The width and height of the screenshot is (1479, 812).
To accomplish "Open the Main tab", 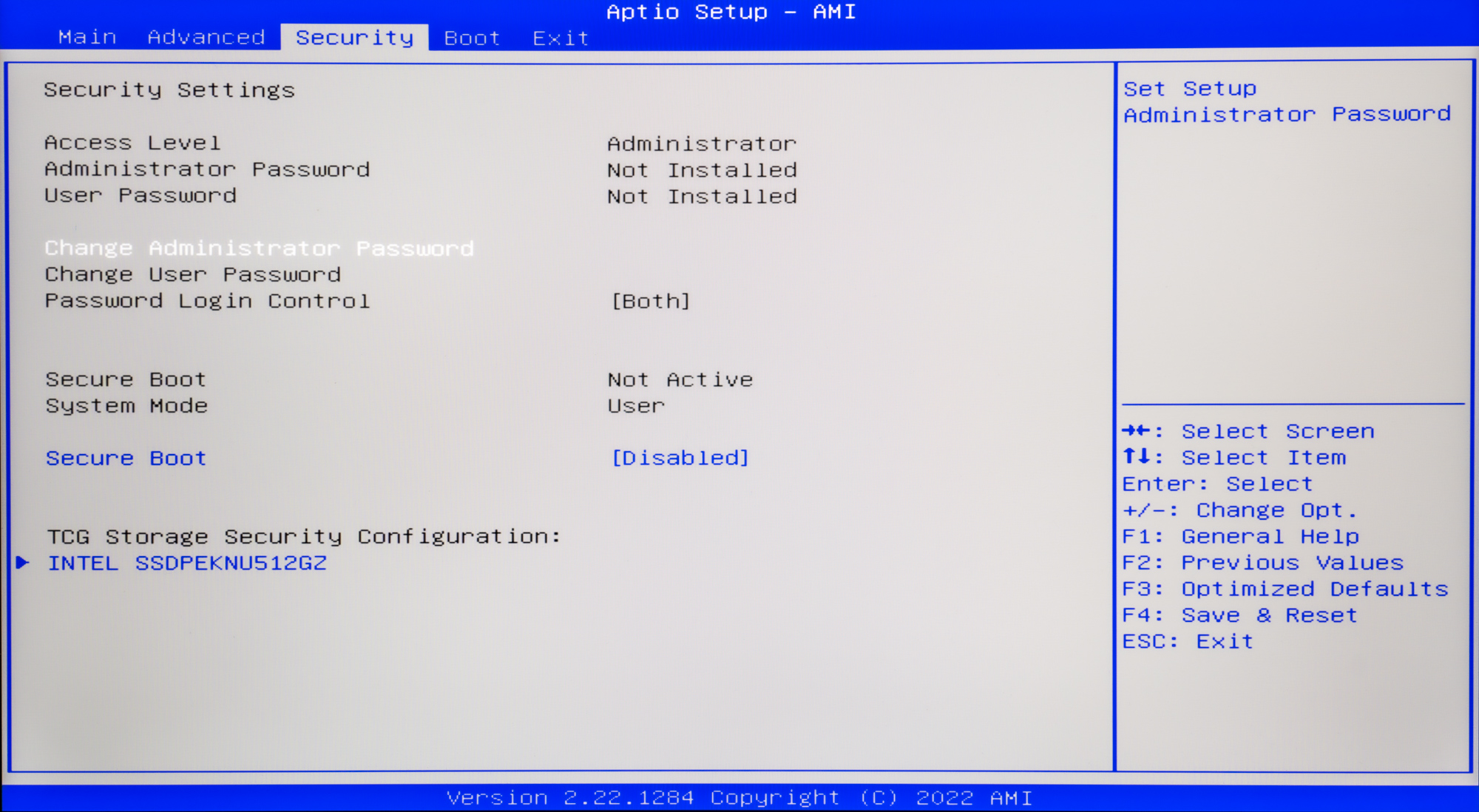I will pyautogui.click(x=87, y=37).
